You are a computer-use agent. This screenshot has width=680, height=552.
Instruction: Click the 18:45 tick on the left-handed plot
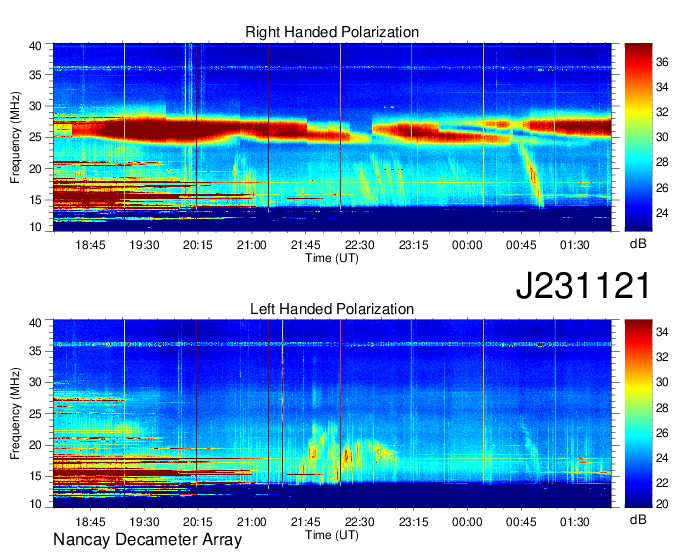(x=90, y=522)
